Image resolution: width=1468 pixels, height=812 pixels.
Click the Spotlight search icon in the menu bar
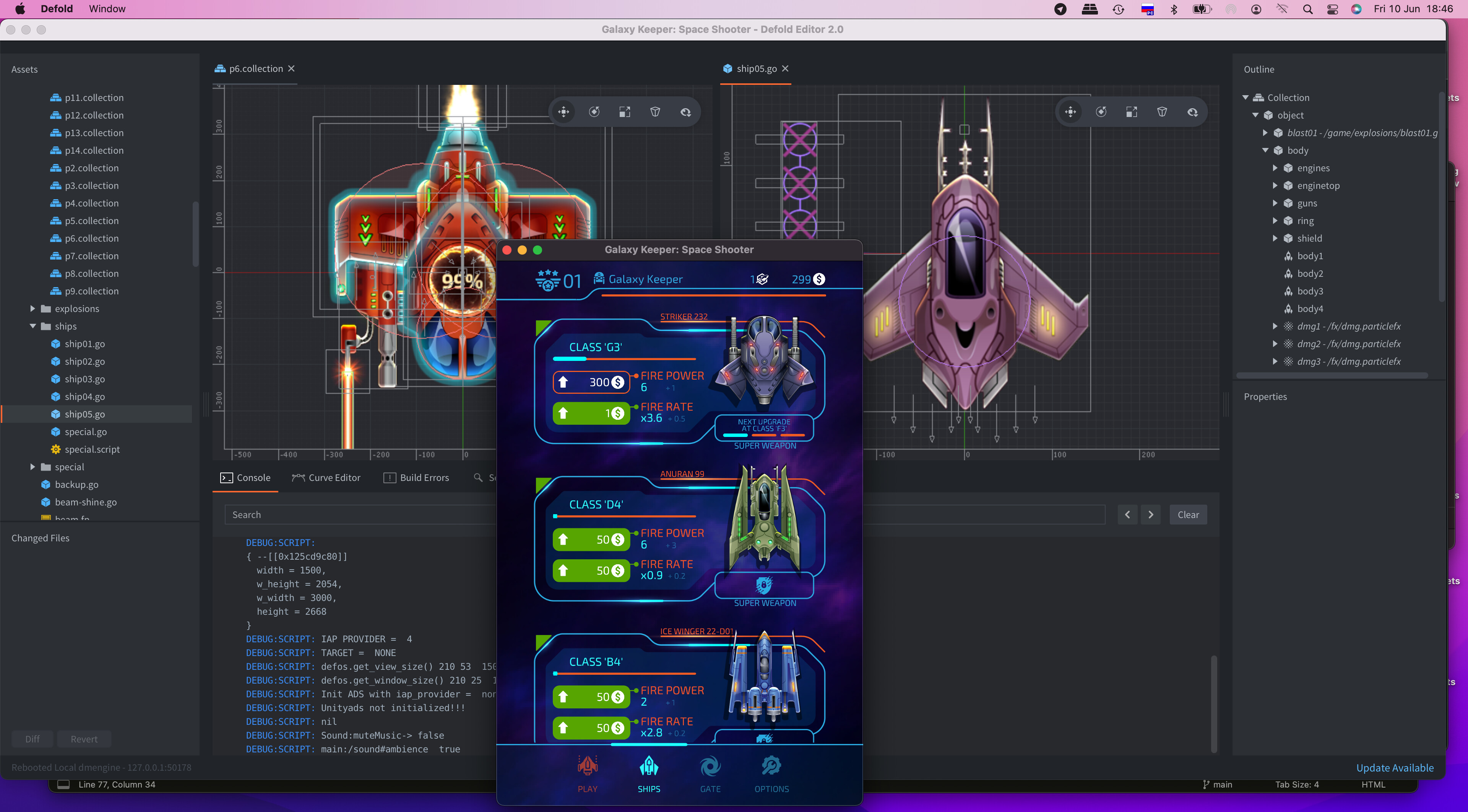click(x=1308, y=9)
